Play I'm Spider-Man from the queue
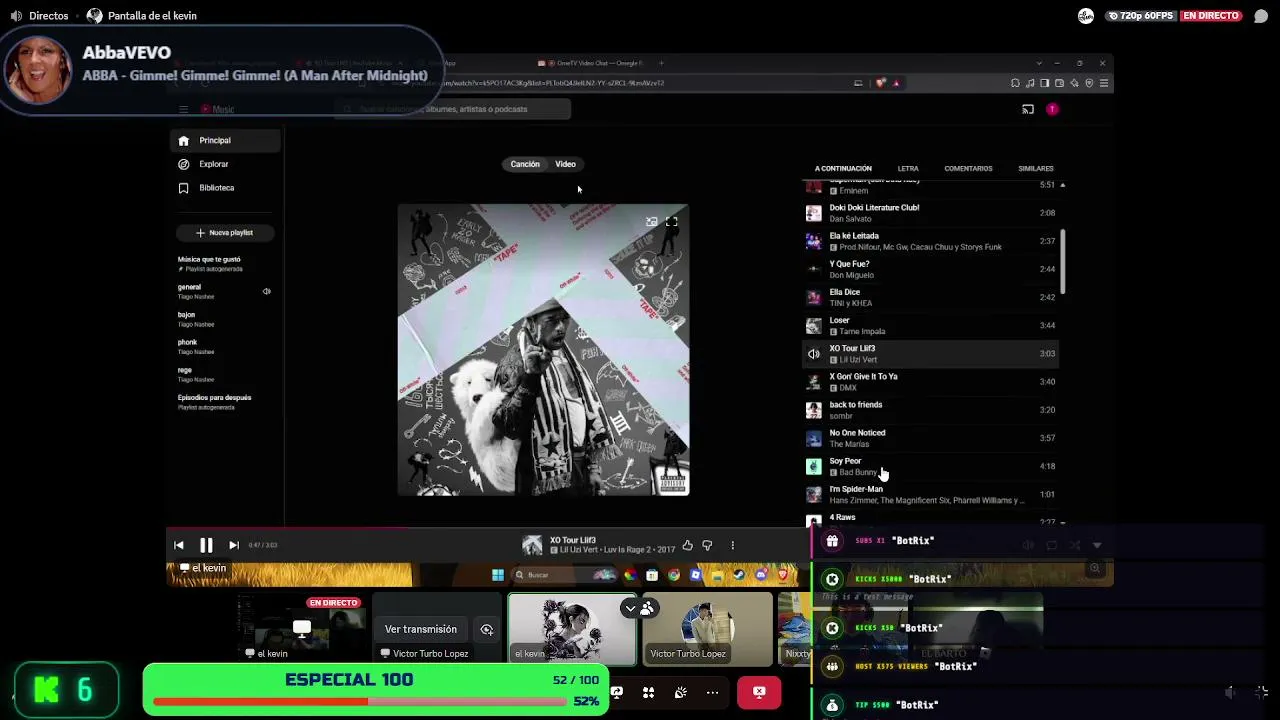1280x720 pixels. [931, 494]
